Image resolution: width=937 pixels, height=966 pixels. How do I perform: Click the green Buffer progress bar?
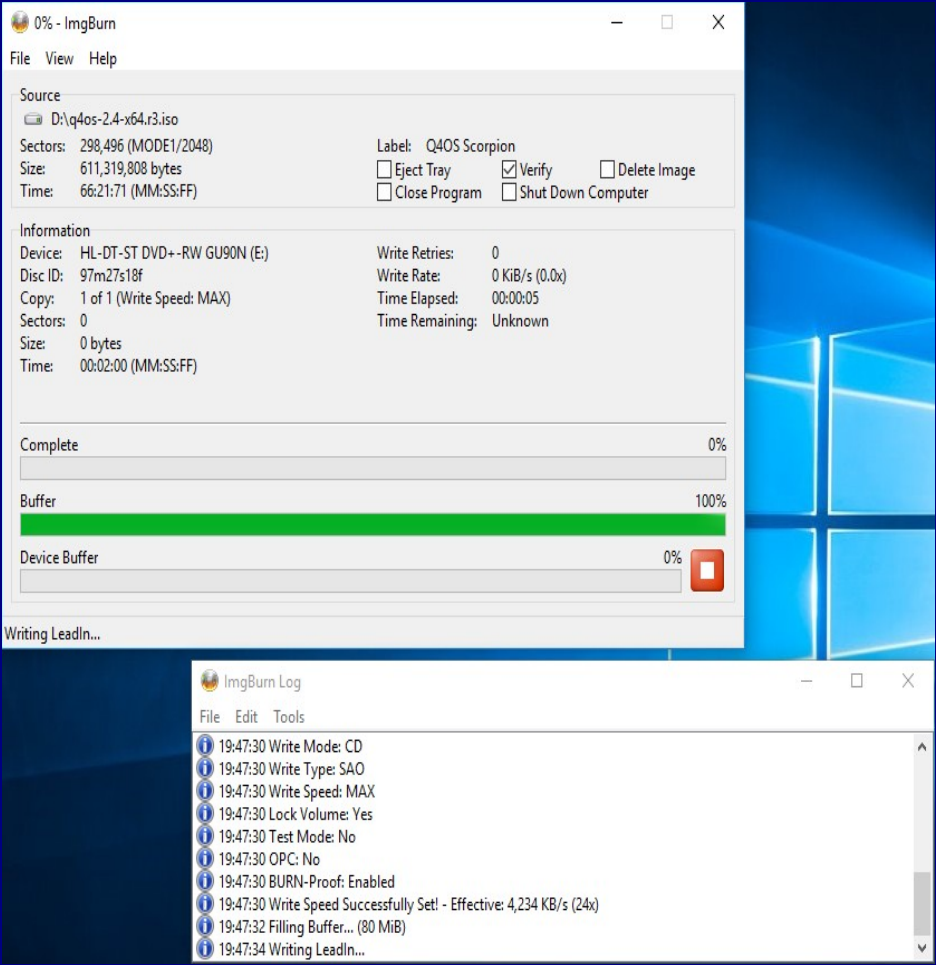pyautogui.click(x=372, y=525)
